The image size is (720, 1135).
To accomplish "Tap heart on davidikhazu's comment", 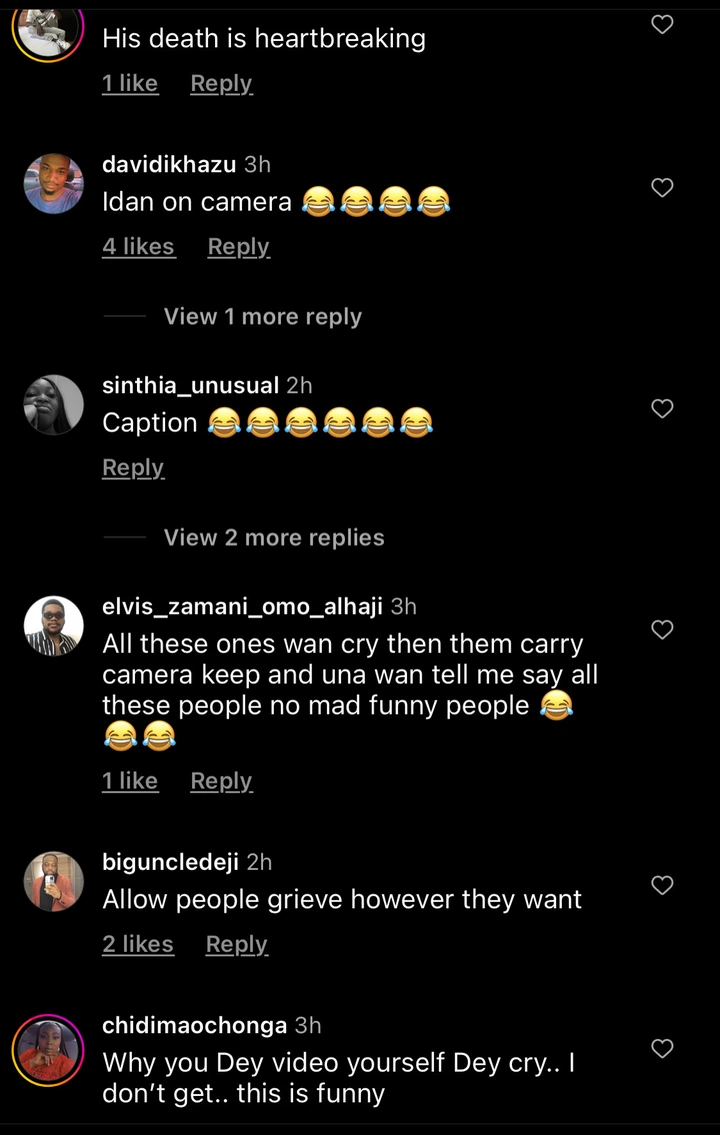I will pos(662,187).
